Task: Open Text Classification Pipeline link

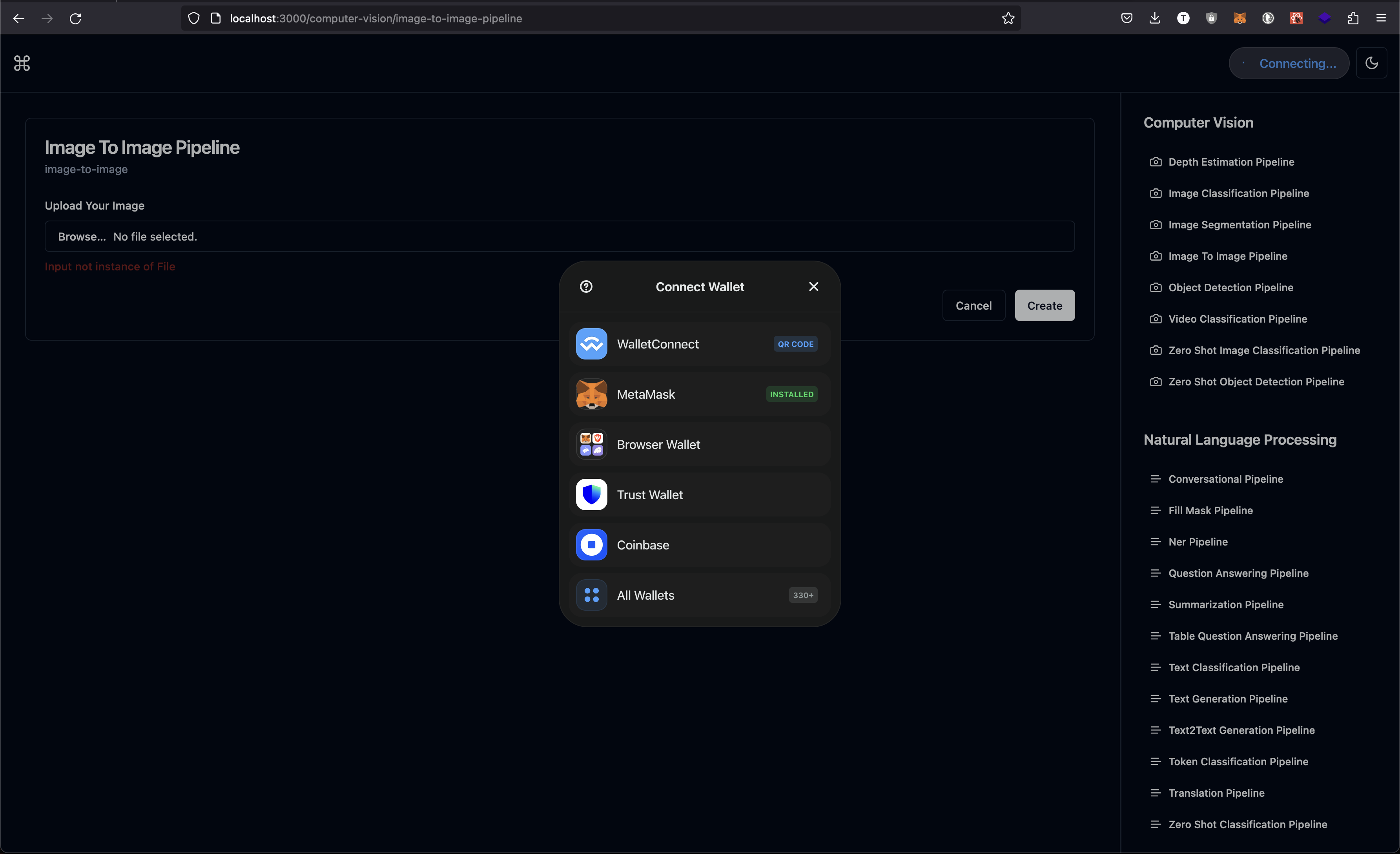Action: (x=1234, y=667)
